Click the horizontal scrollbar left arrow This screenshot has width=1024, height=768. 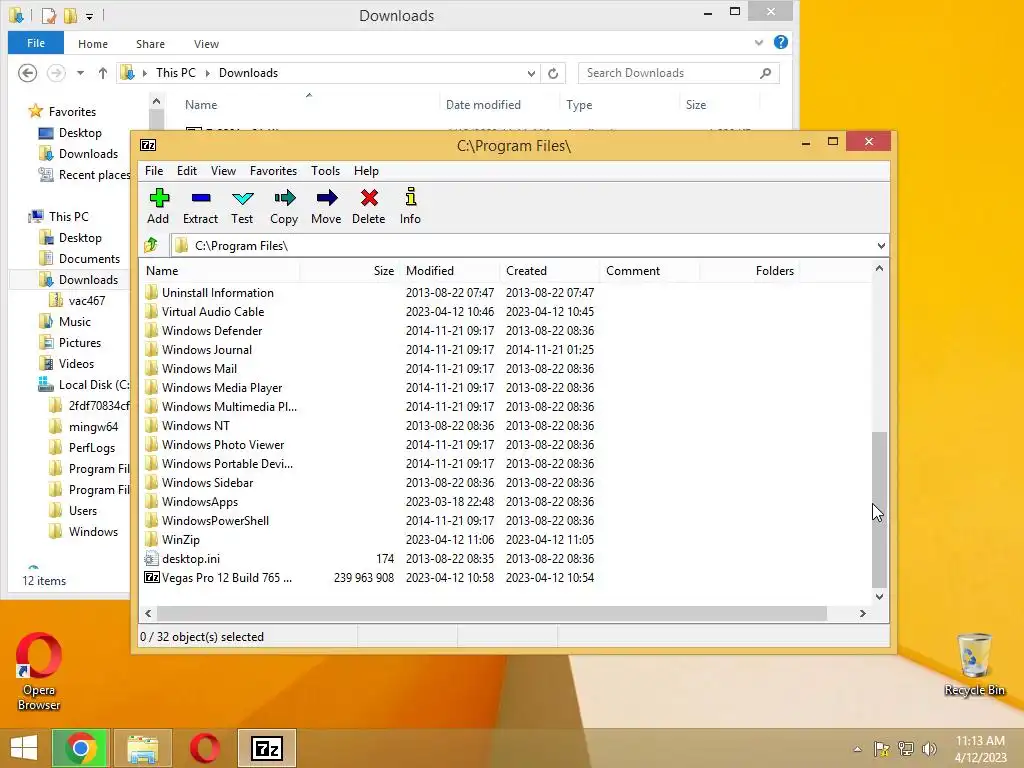click(149, 613)
